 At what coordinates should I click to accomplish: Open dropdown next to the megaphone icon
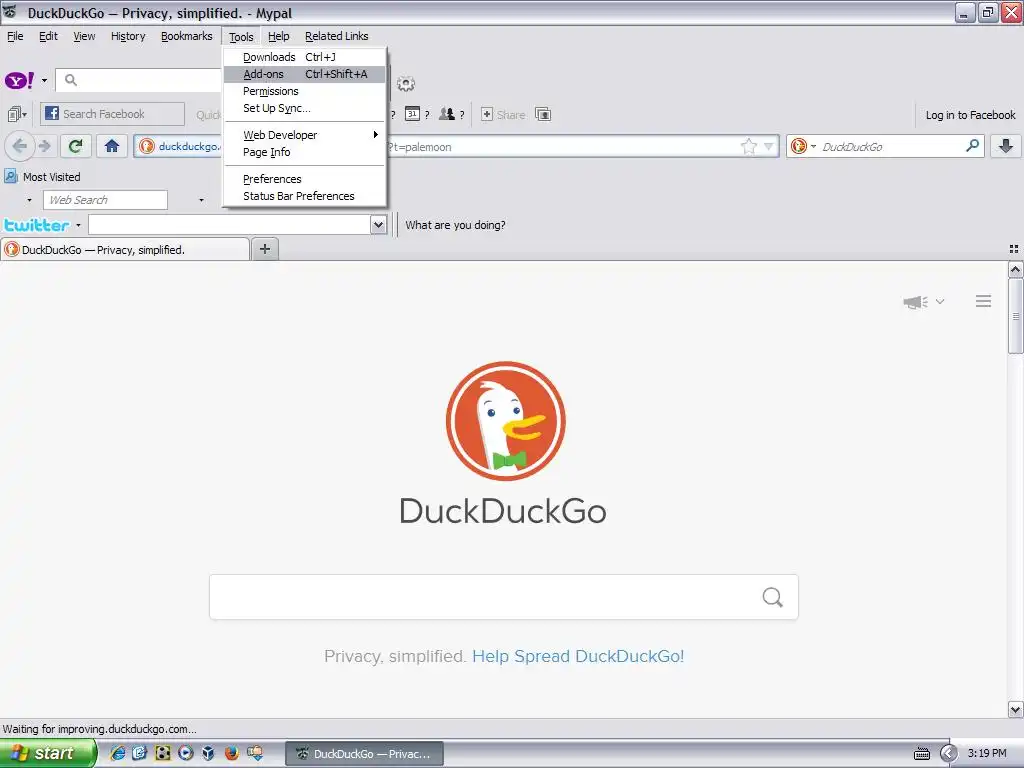pos(940,302)
